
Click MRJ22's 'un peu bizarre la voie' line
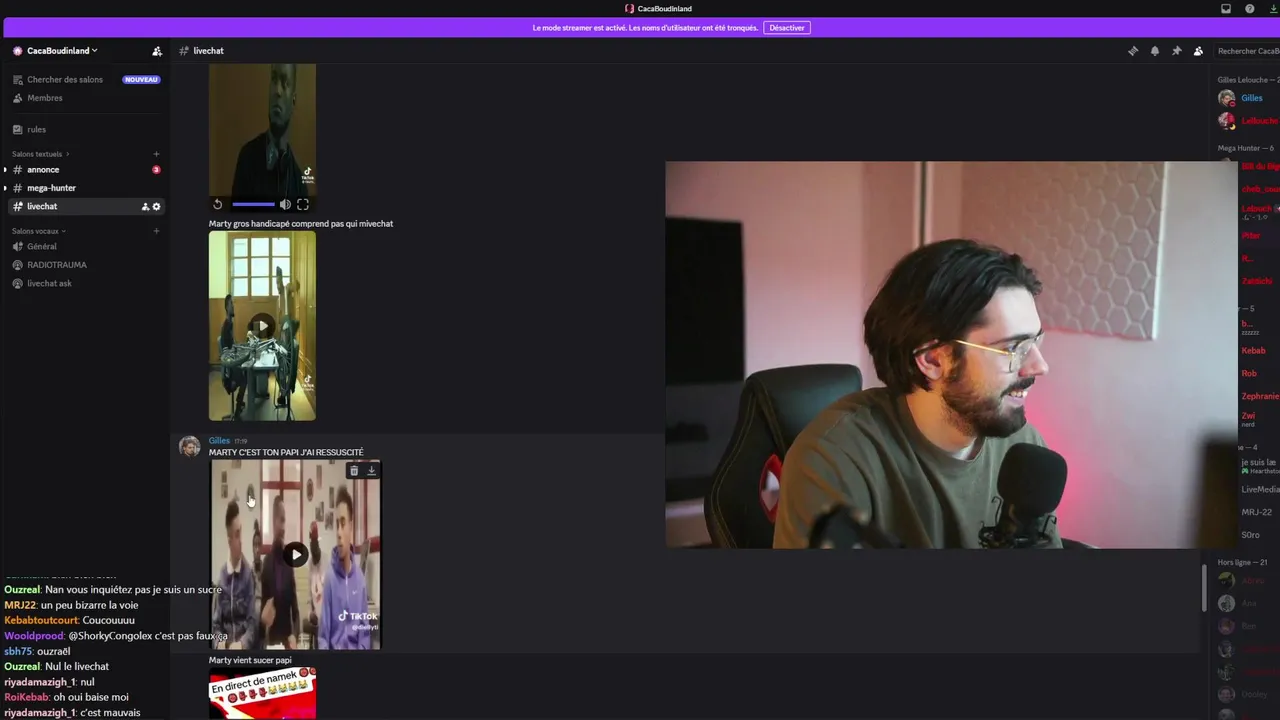tap(71, 605)
